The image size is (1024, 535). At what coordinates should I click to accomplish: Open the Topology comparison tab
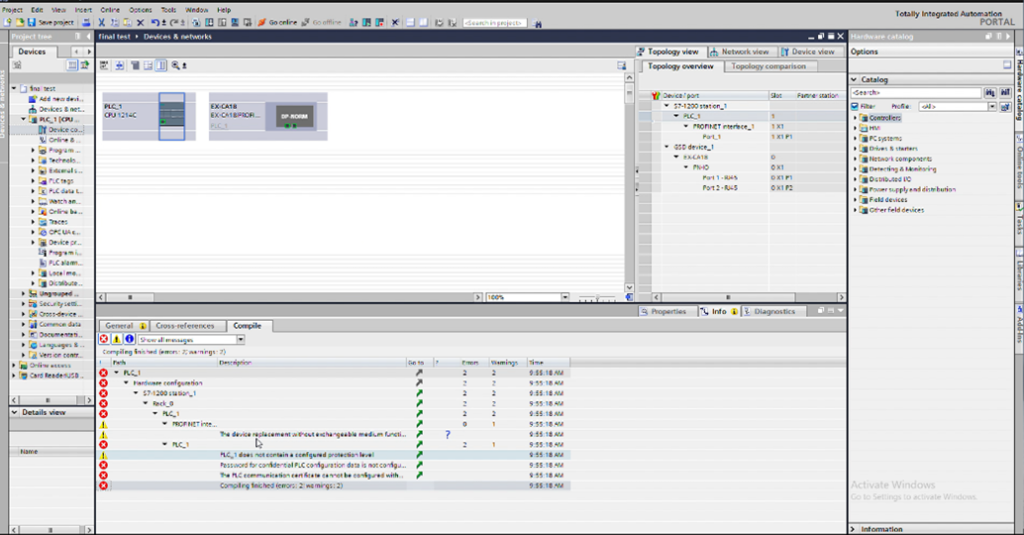point(769,67)
